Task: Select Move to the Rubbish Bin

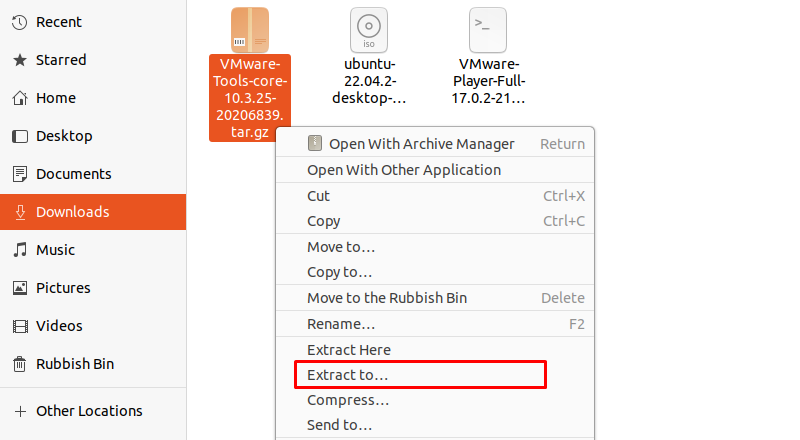Action: (x=435, y=298)
